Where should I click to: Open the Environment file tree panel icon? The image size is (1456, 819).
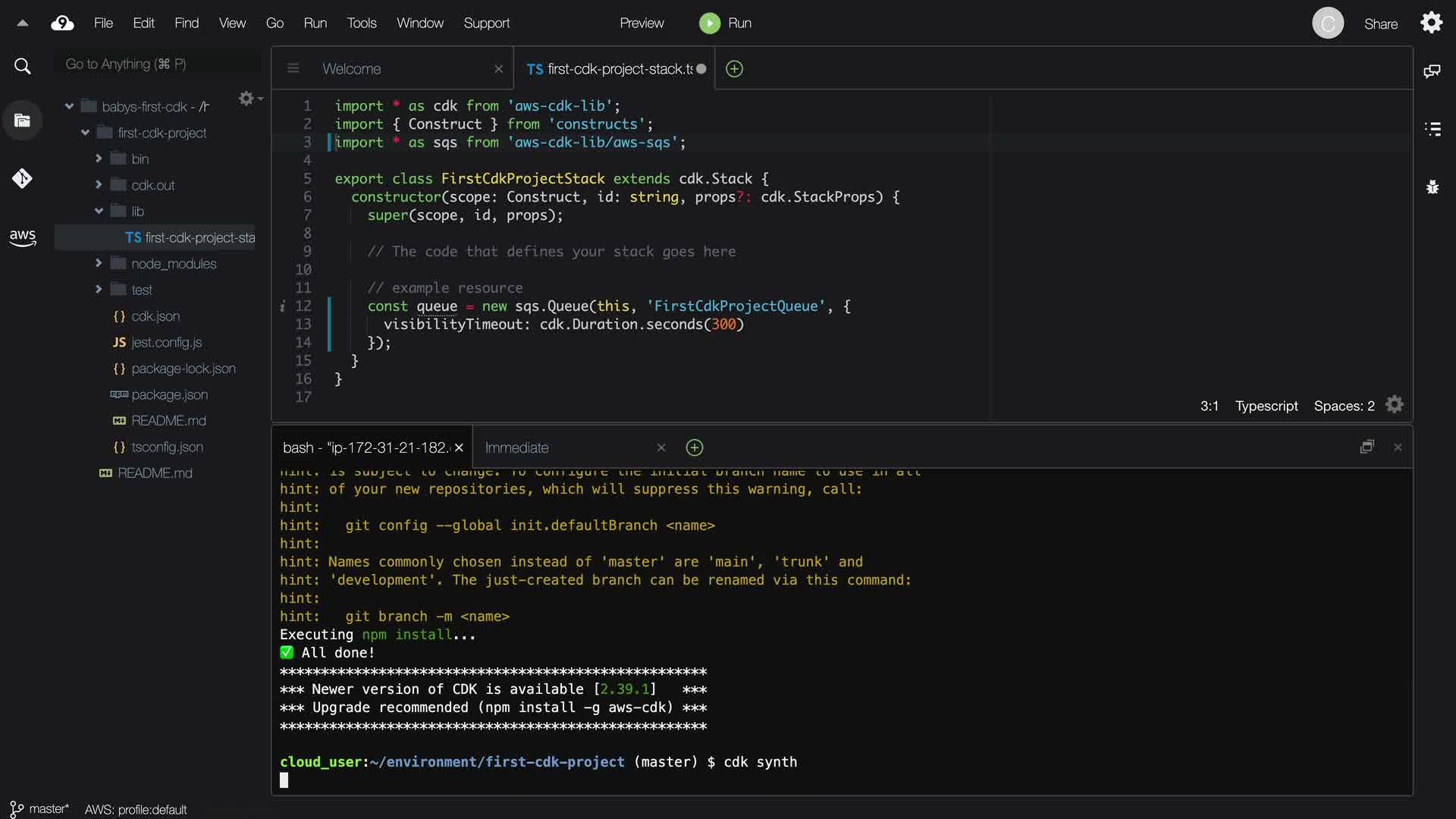(22, 121)
